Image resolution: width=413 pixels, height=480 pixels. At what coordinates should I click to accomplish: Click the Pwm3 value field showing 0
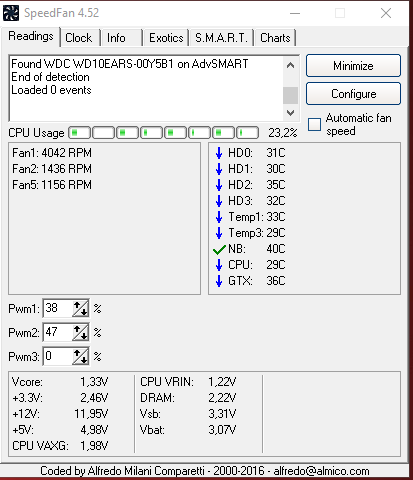(x=58, y=356)
